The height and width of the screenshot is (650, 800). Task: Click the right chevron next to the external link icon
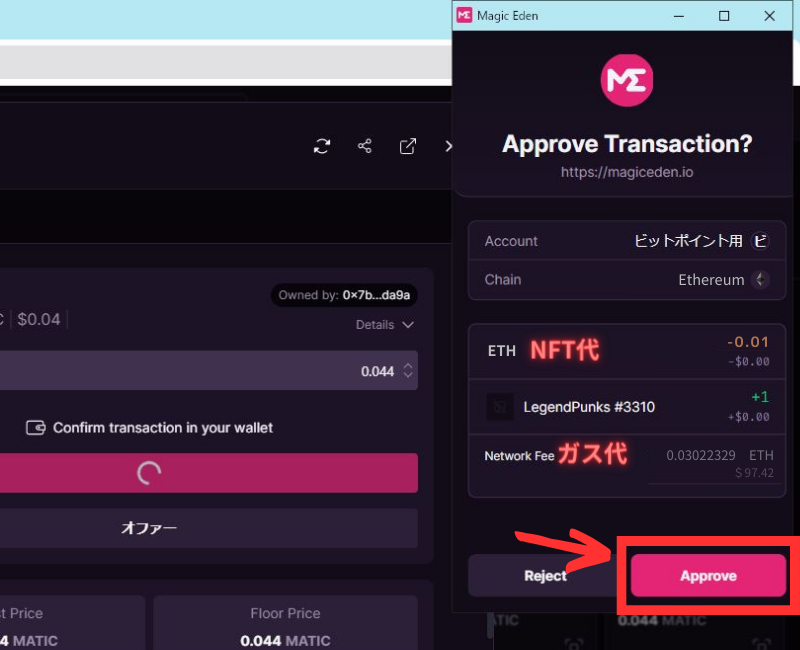coord(448,146)
